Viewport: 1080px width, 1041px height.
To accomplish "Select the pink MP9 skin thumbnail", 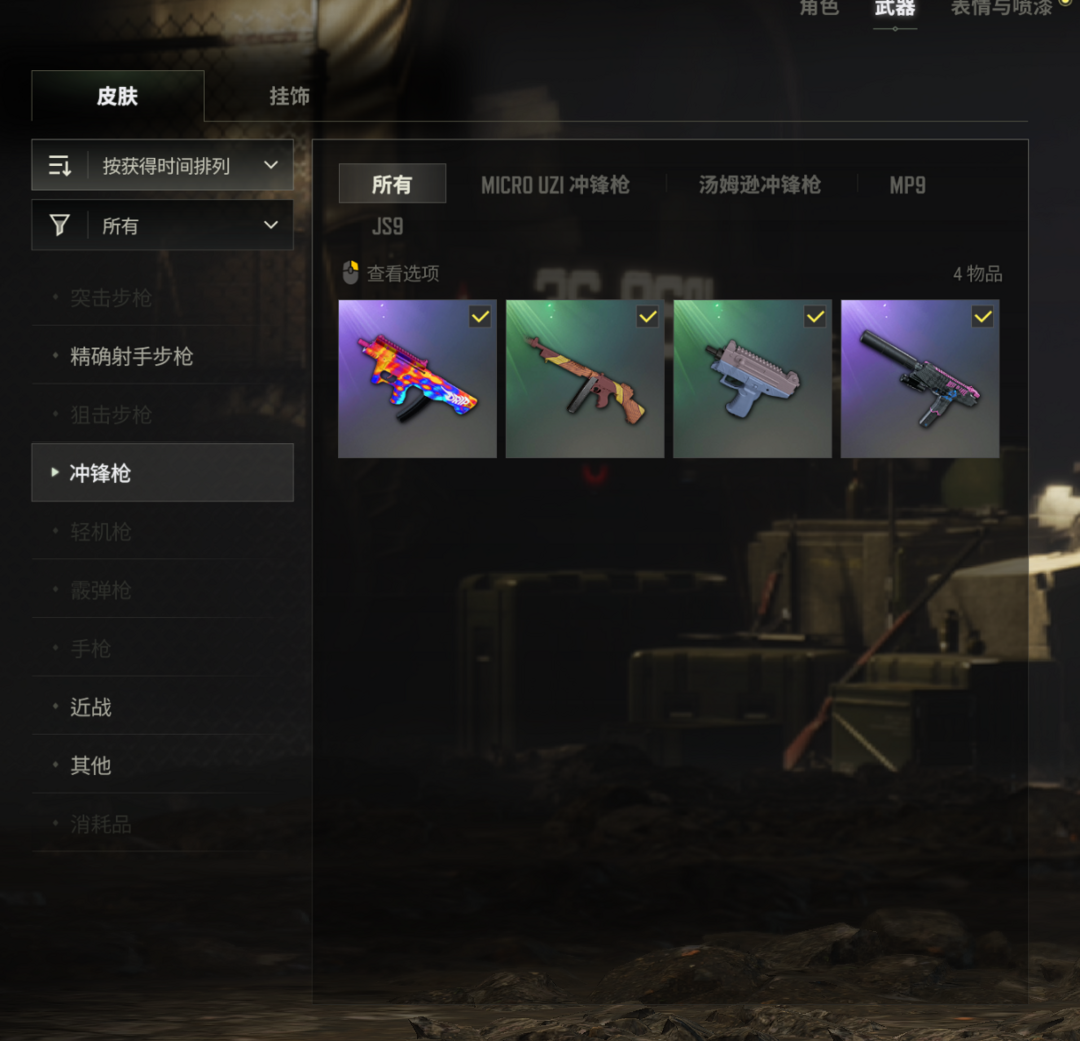I will tap(920, 378).
